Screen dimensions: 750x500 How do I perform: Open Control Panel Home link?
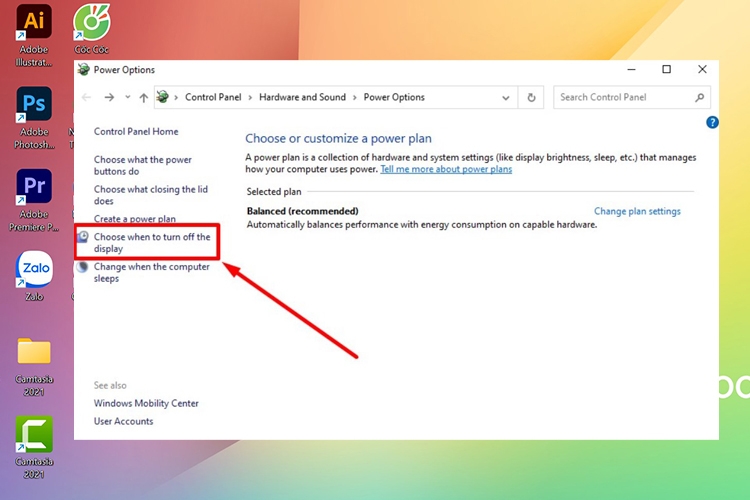pos(136,132)
